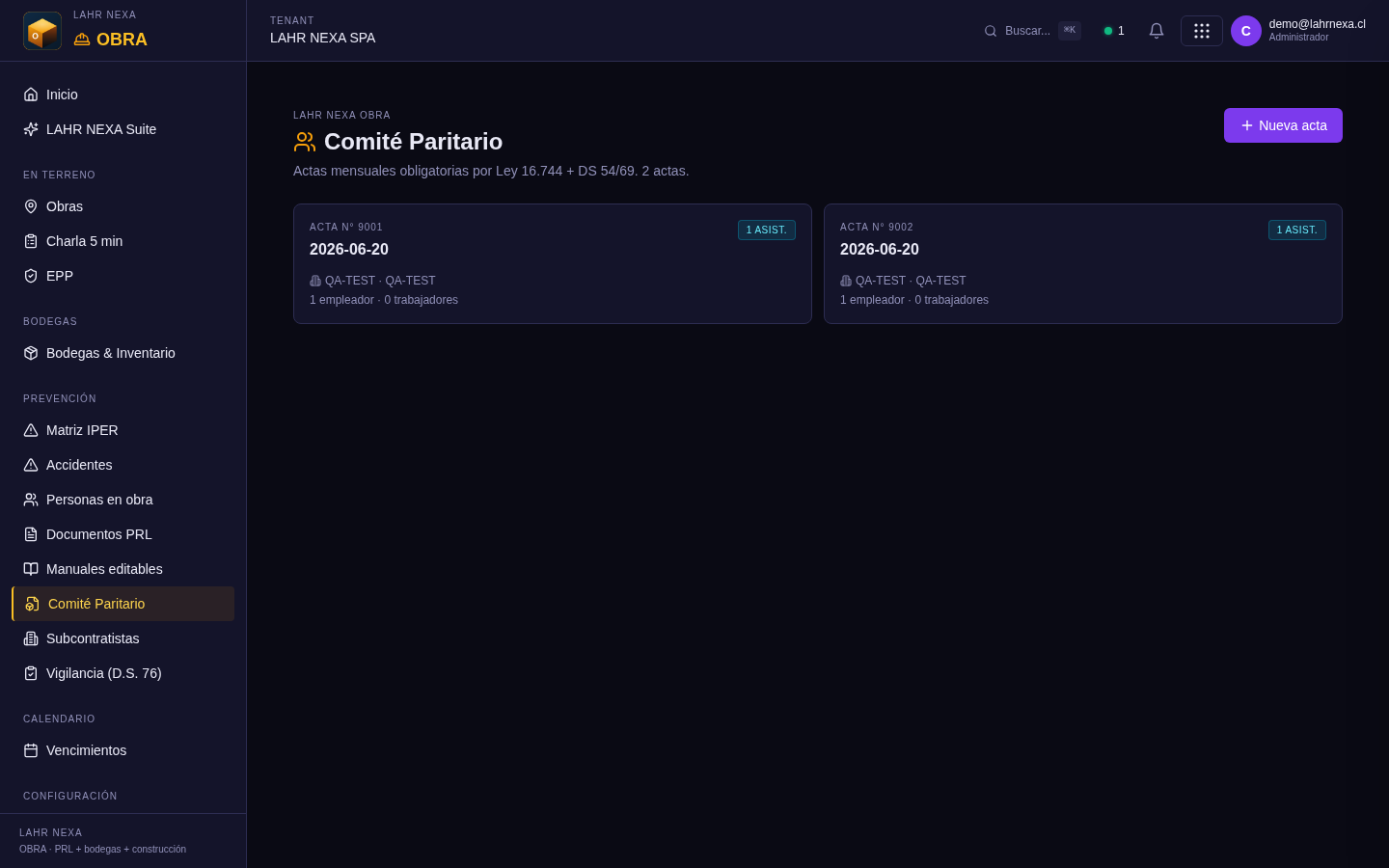
Task: Click the LAHR NEXA cube logo
Action: coord(42,31)
